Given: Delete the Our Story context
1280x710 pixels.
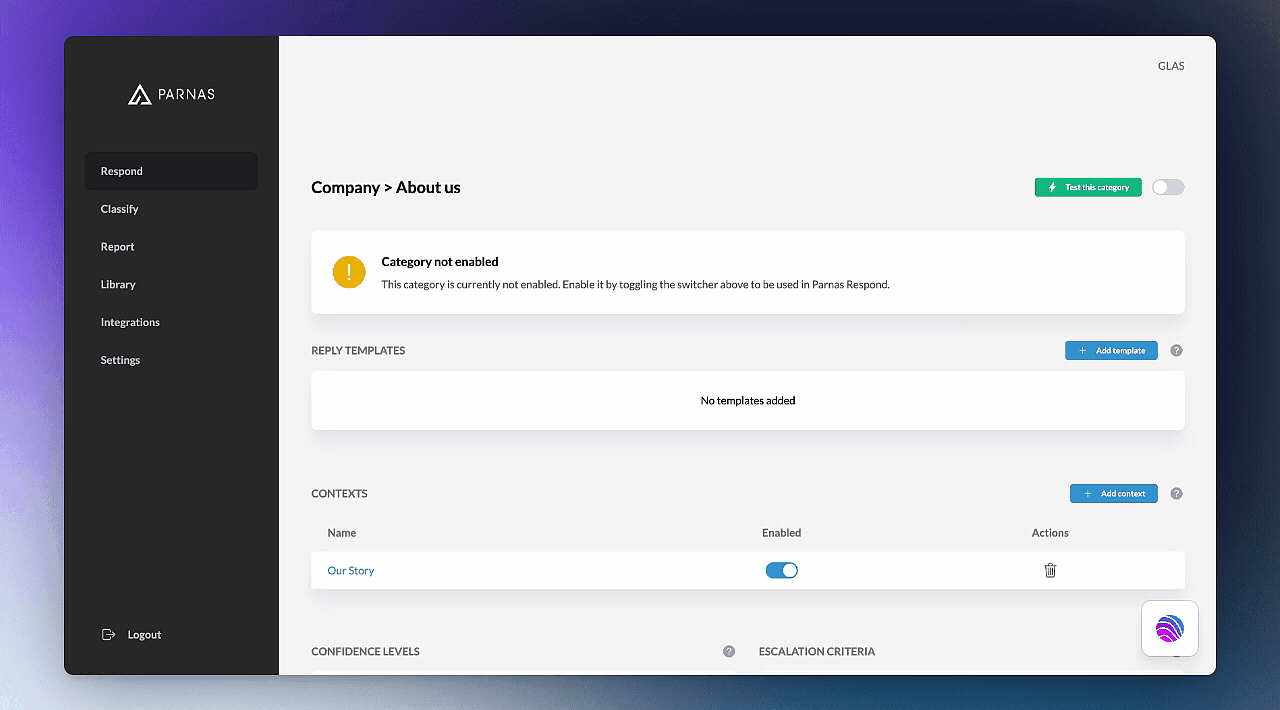Looking at the screenshot, I should pos(1050,570).
